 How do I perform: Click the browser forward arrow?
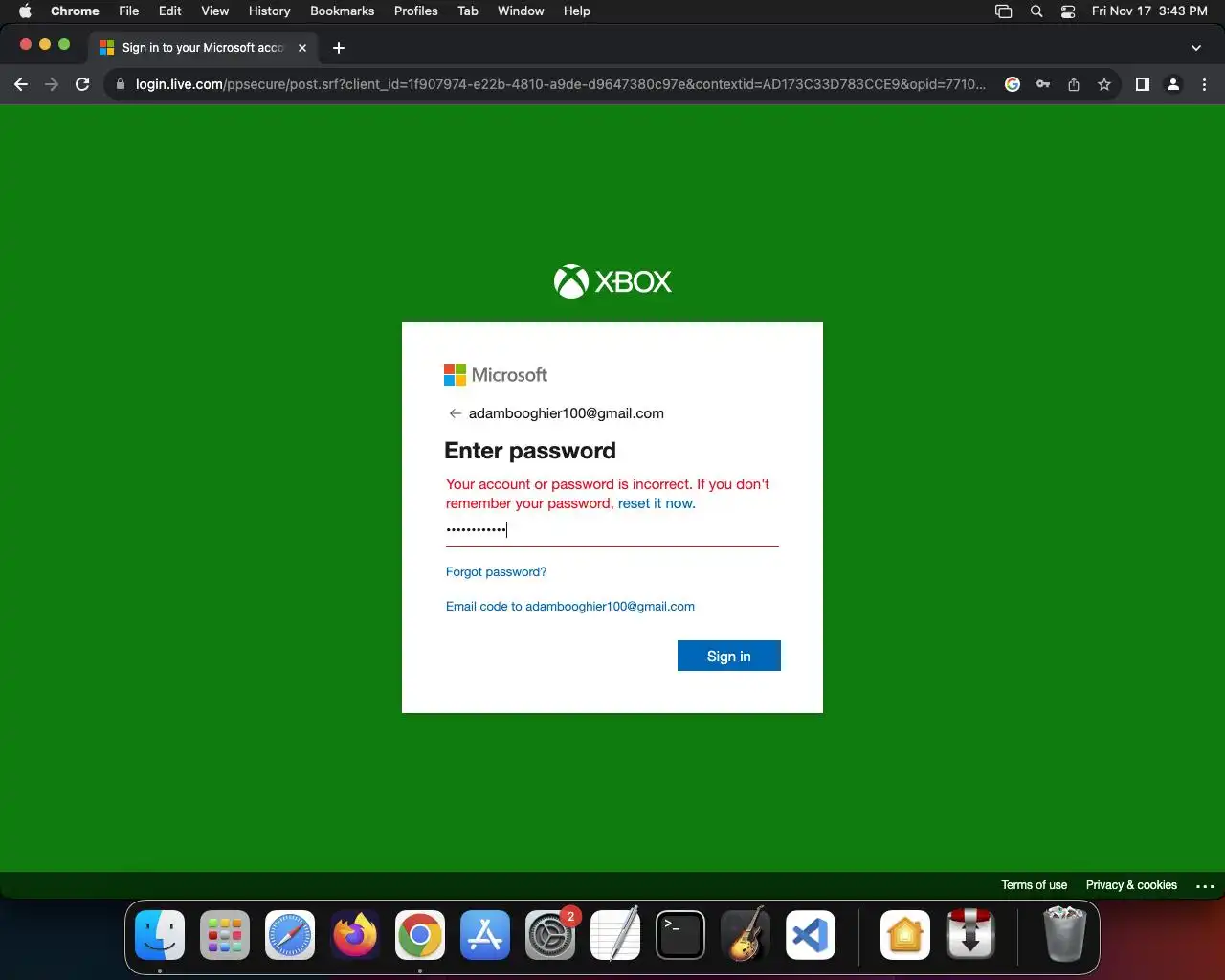52,84
